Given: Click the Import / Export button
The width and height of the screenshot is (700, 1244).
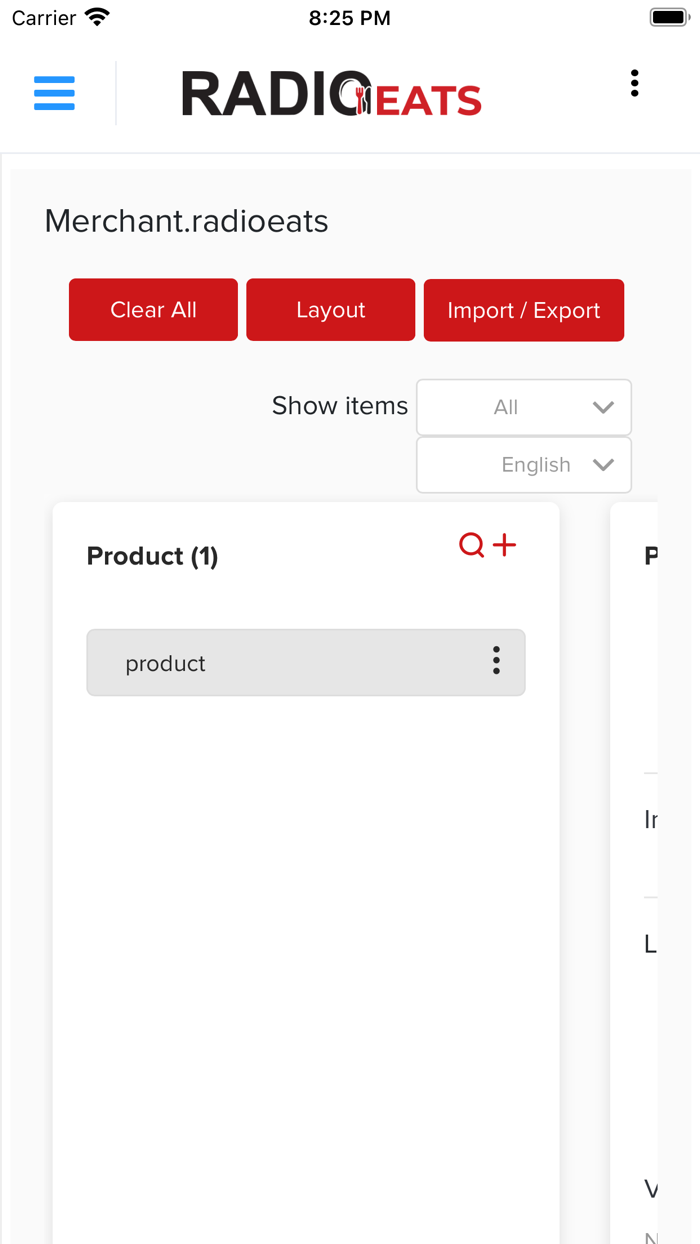Looking at the screenshot, I should point(524,310).
